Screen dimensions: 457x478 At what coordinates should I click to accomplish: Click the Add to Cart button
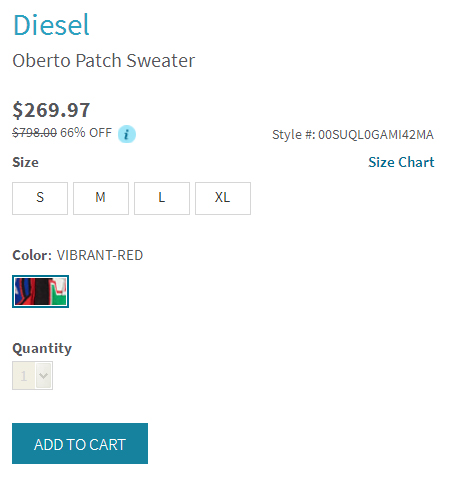(80, 443)
